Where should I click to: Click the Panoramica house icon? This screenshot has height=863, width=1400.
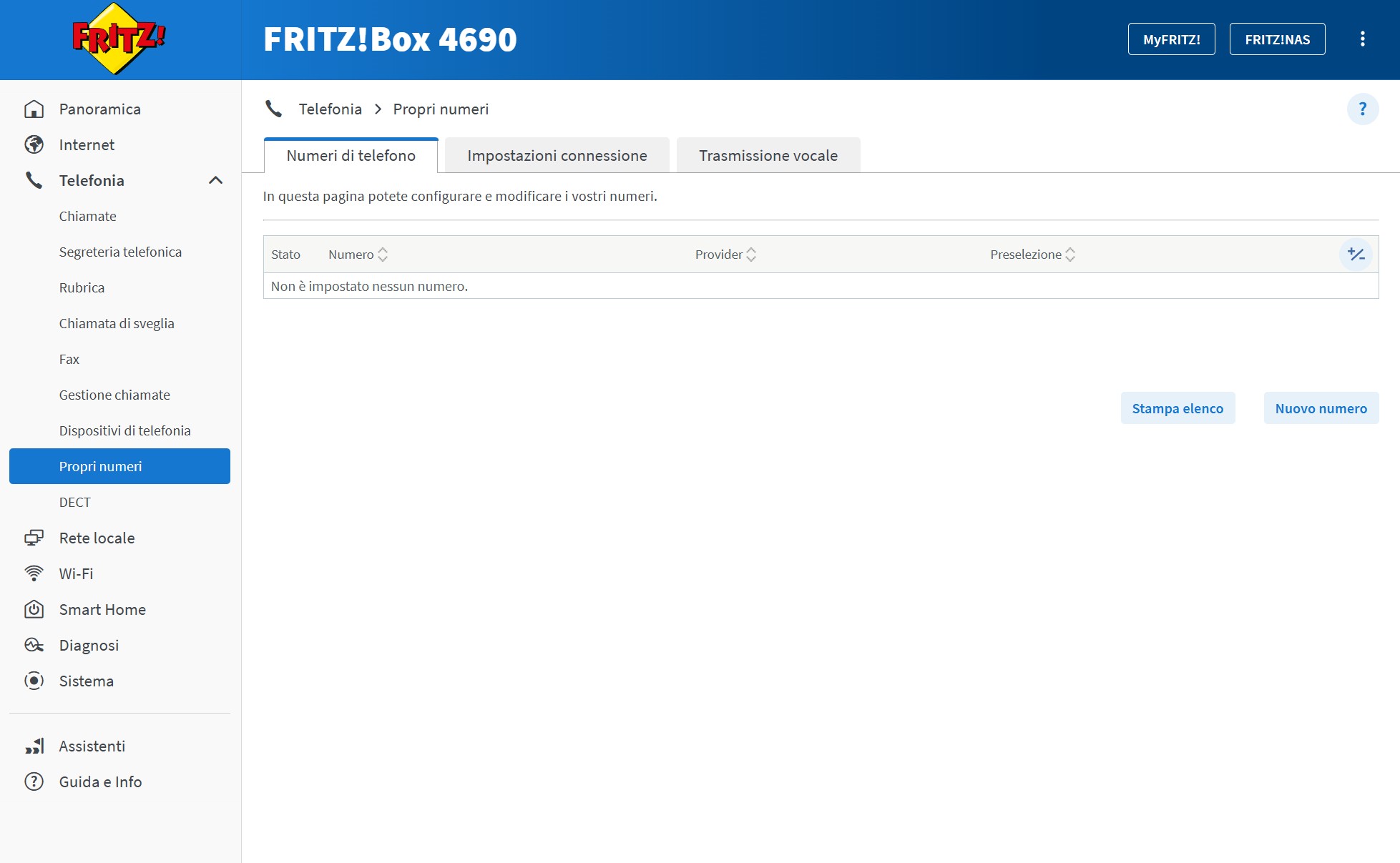[34, 109]
